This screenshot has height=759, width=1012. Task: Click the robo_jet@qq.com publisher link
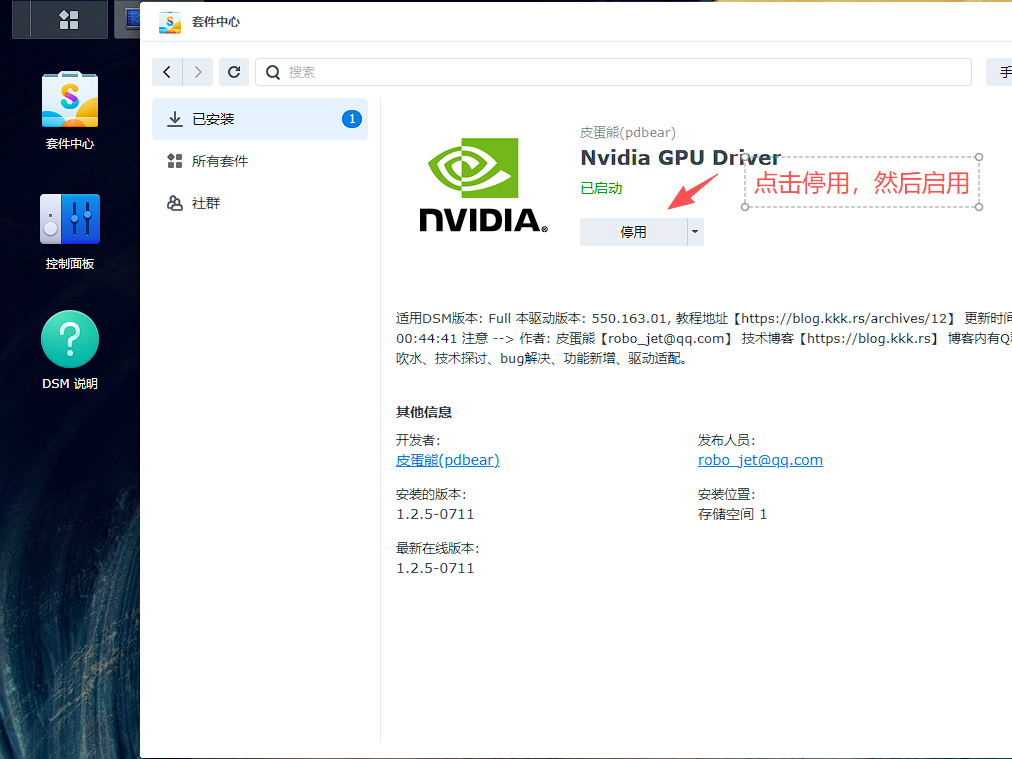760,460
